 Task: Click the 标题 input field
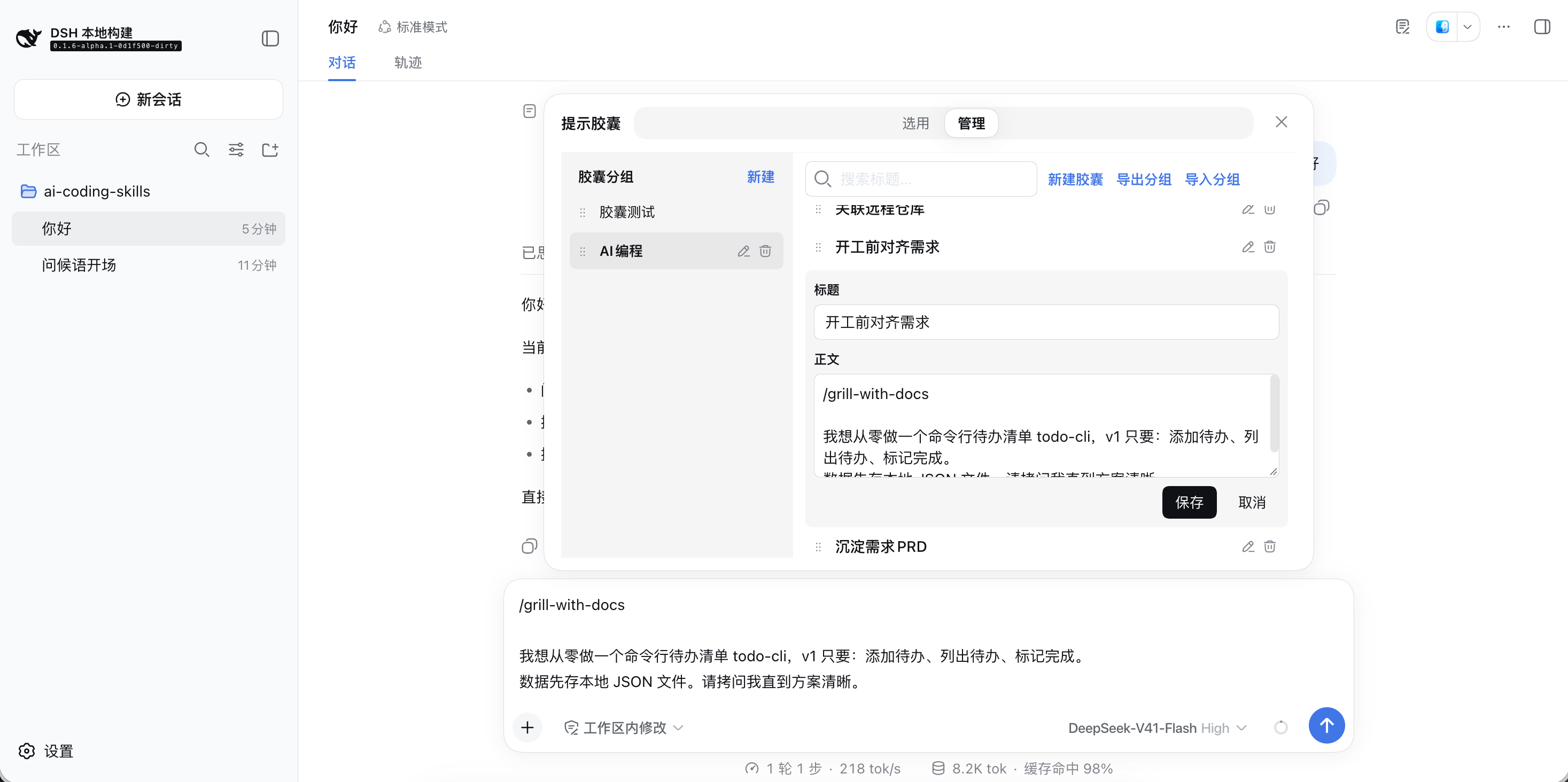pos(1046,322)
